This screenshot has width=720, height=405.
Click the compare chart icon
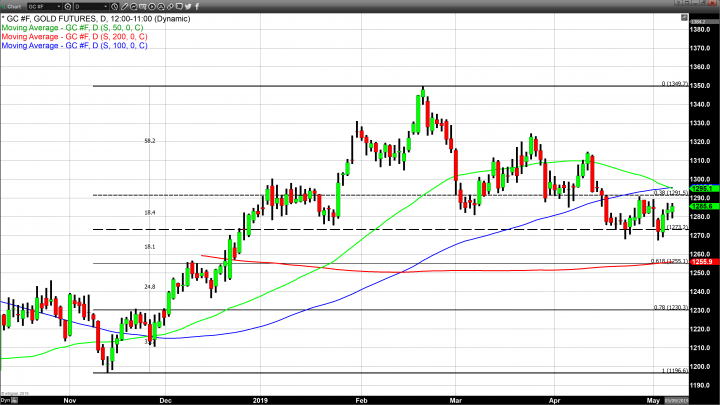point(142,6)
